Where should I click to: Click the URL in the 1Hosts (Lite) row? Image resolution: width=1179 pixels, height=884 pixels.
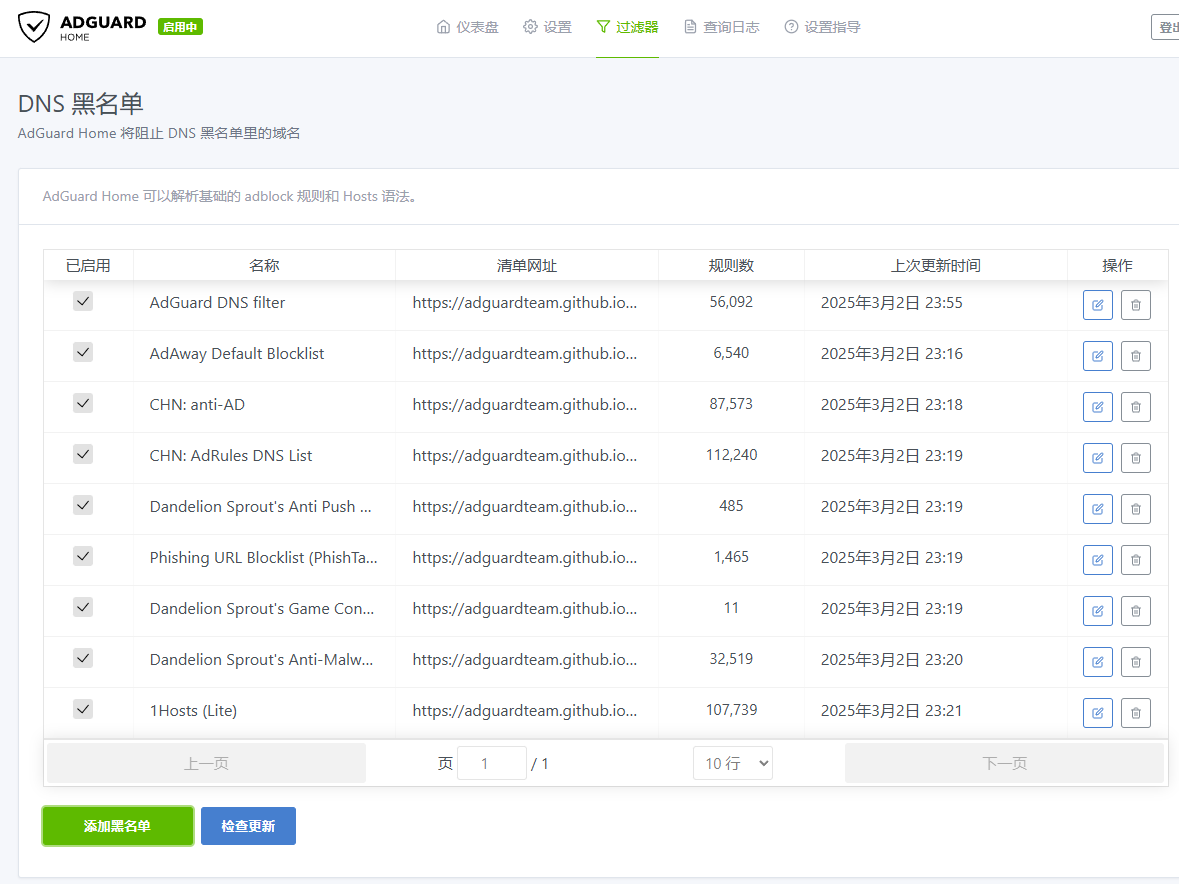(525, 710)
